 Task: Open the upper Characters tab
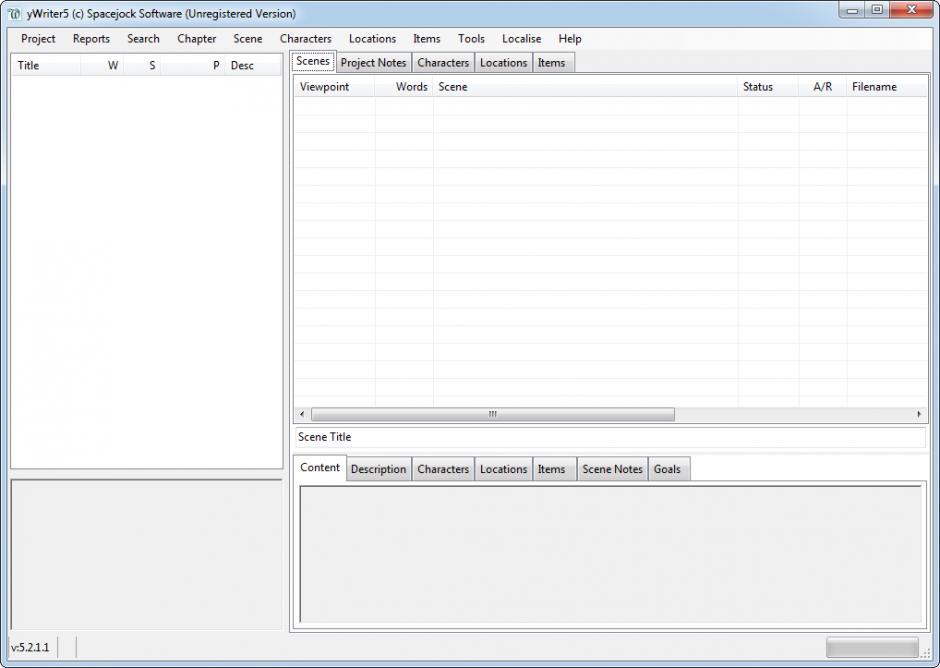443,63
